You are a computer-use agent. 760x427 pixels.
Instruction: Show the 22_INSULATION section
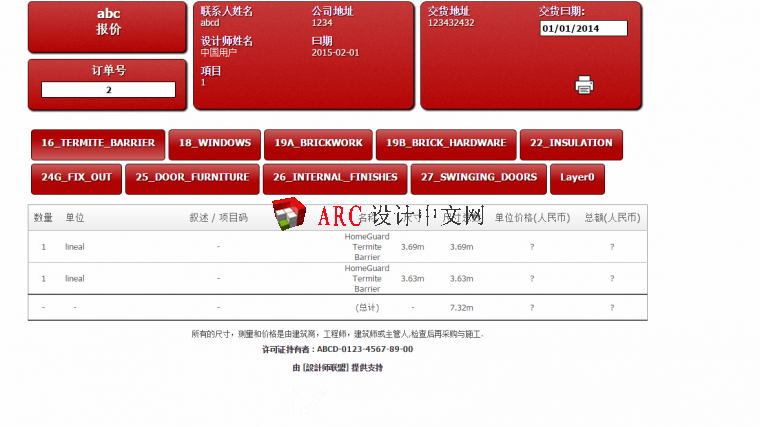(570, 144)
